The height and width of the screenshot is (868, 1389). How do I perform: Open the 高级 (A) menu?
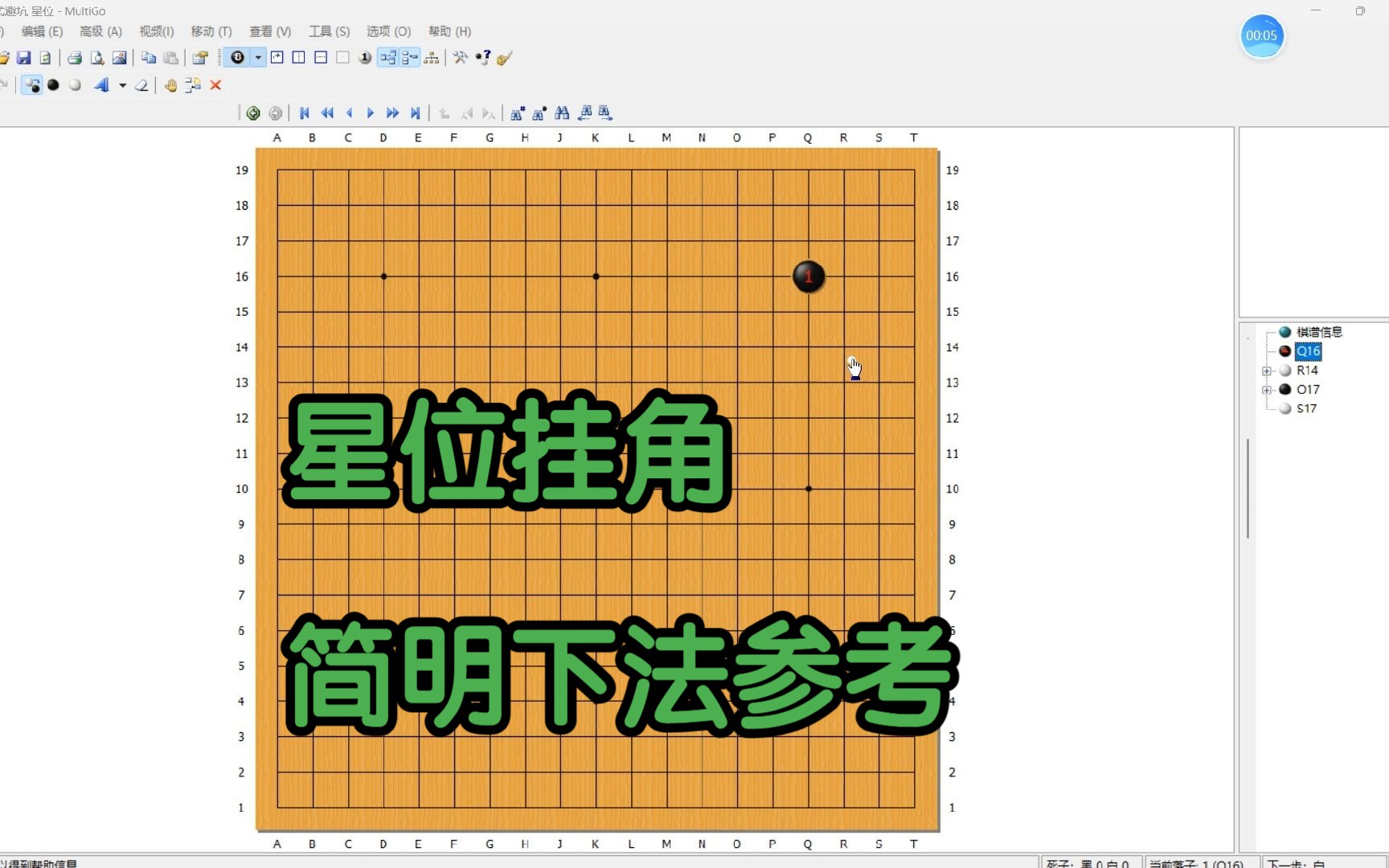click(100, 31)
